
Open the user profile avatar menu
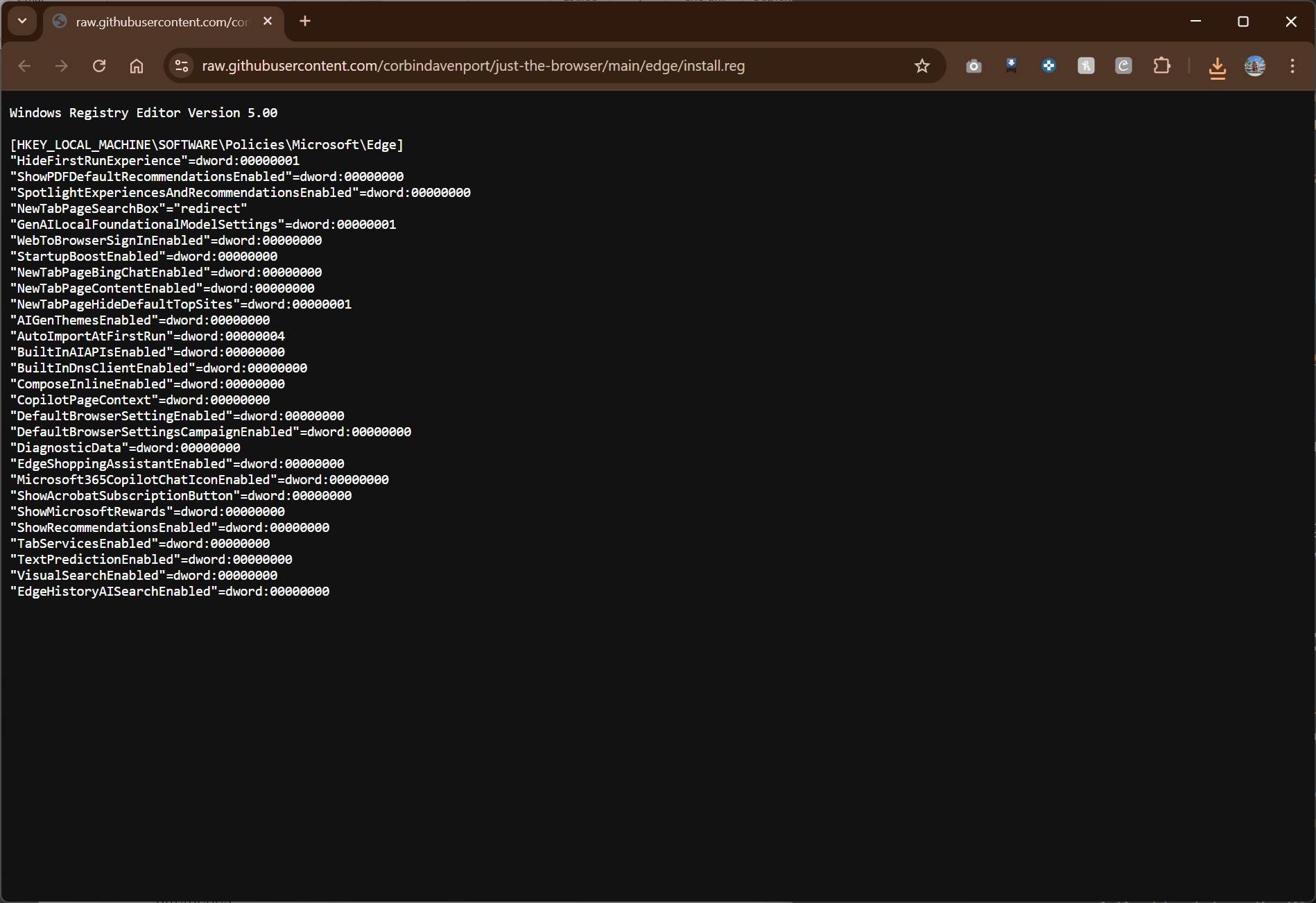pos(1254,66)
